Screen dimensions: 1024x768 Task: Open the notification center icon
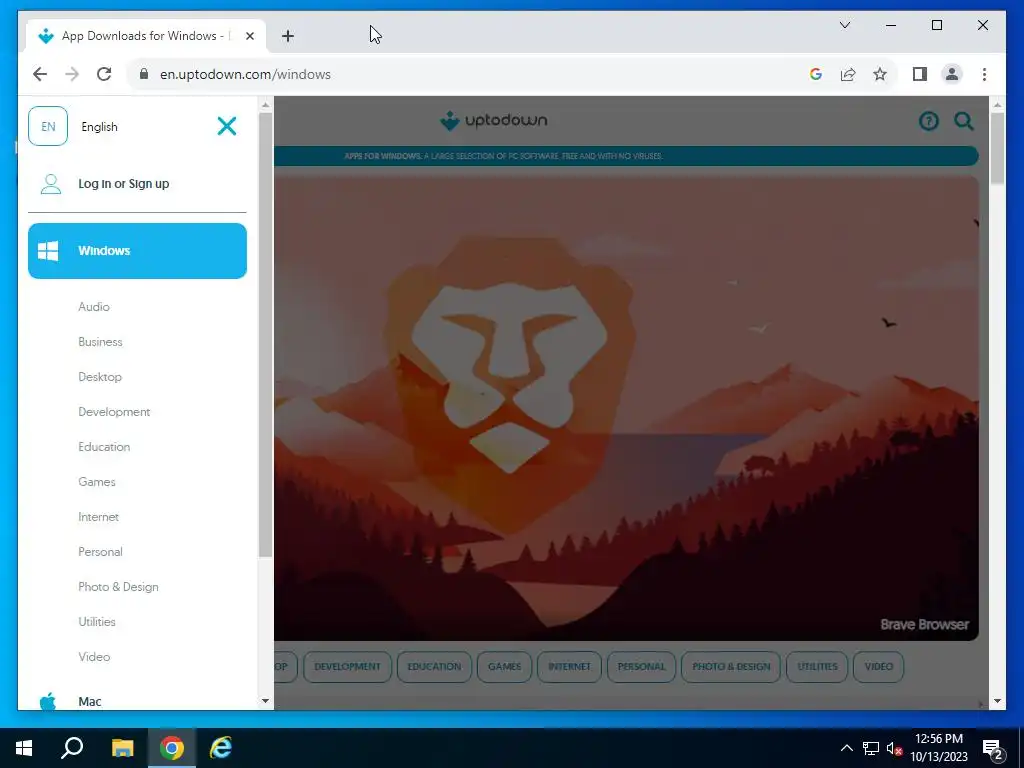[x=993, y=750]
